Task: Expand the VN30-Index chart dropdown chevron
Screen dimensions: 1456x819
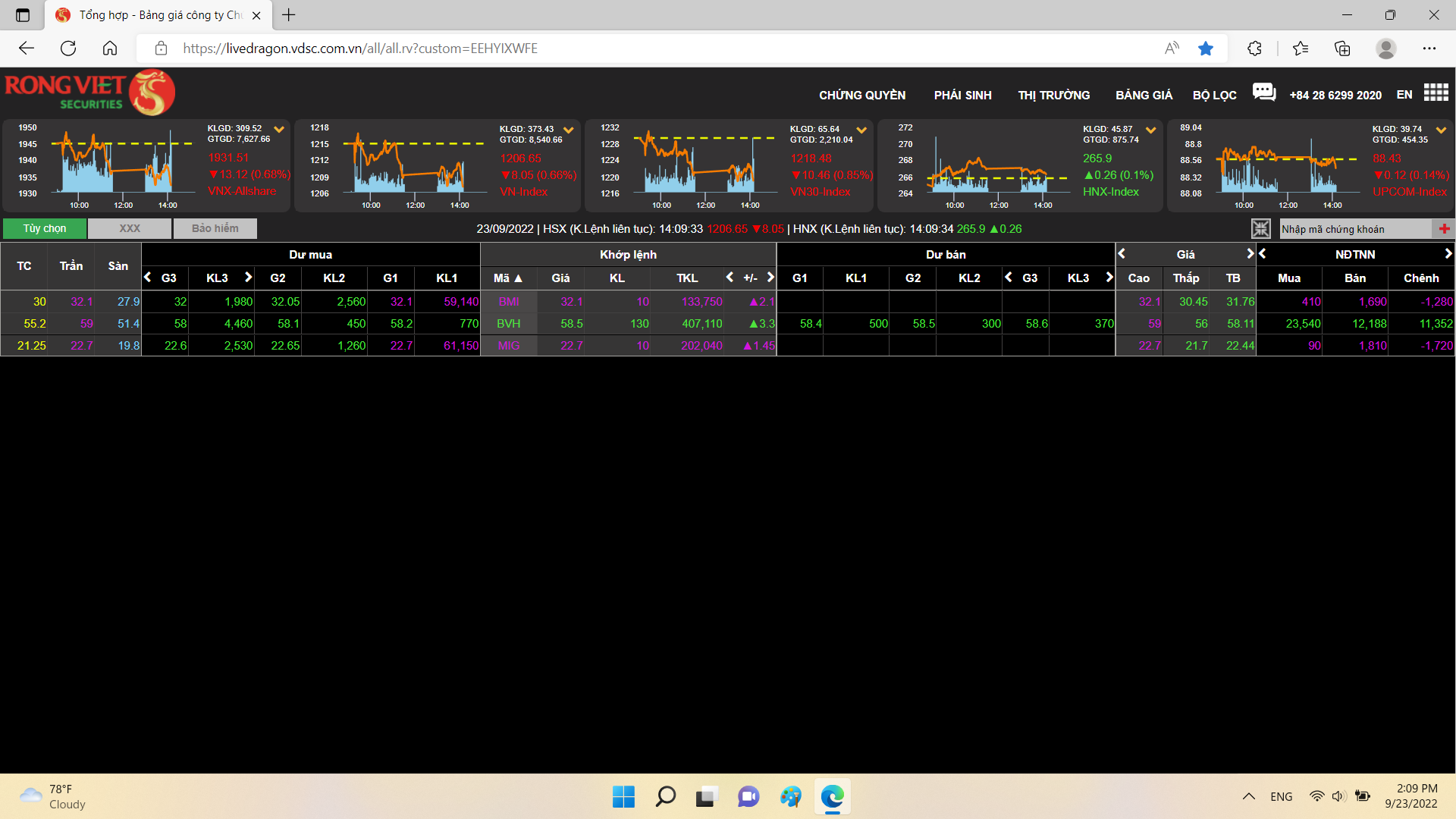Action: click(861, 130)
